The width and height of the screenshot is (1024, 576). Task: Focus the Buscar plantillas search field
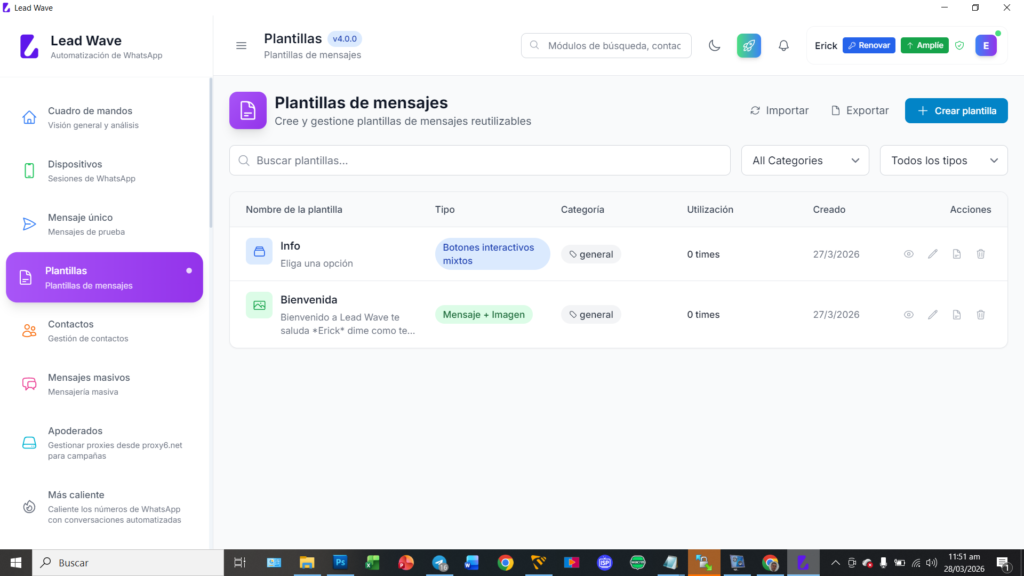tap(480, 160)
